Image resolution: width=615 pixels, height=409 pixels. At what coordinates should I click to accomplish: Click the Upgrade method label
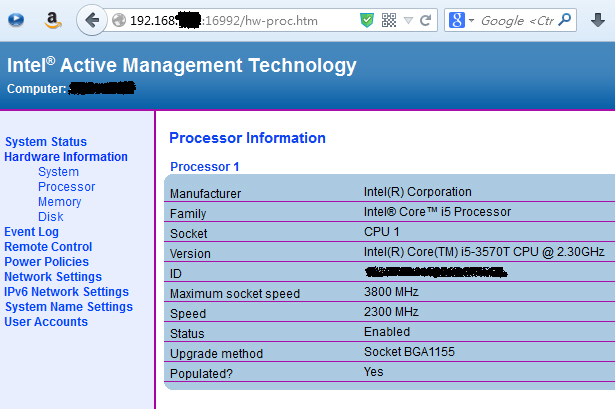(217, 354)
